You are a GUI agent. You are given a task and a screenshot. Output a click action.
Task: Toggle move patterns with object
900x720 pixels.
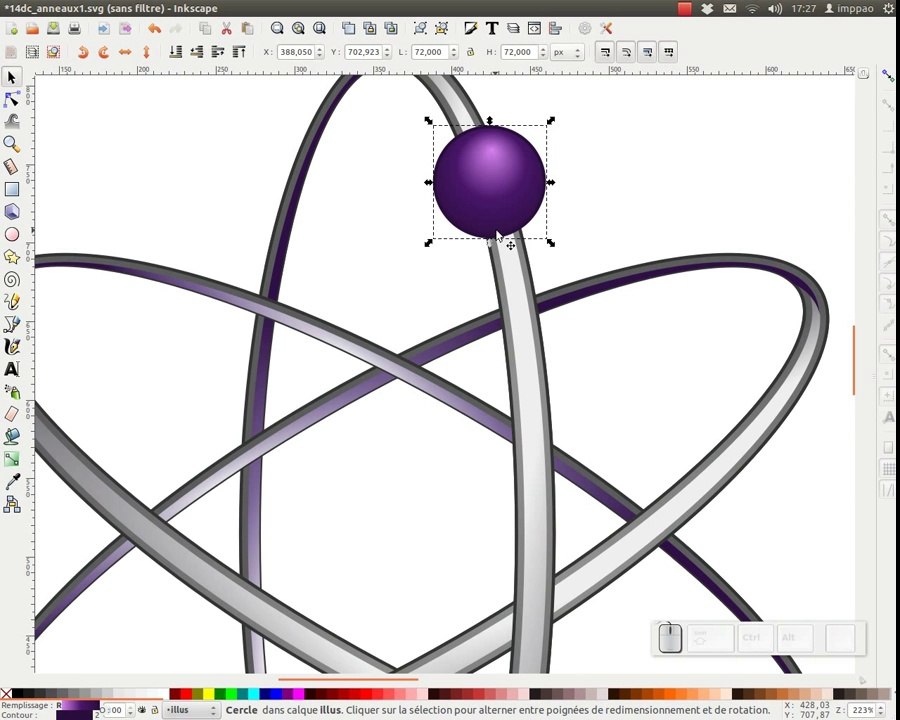click(x=669, y=52)
